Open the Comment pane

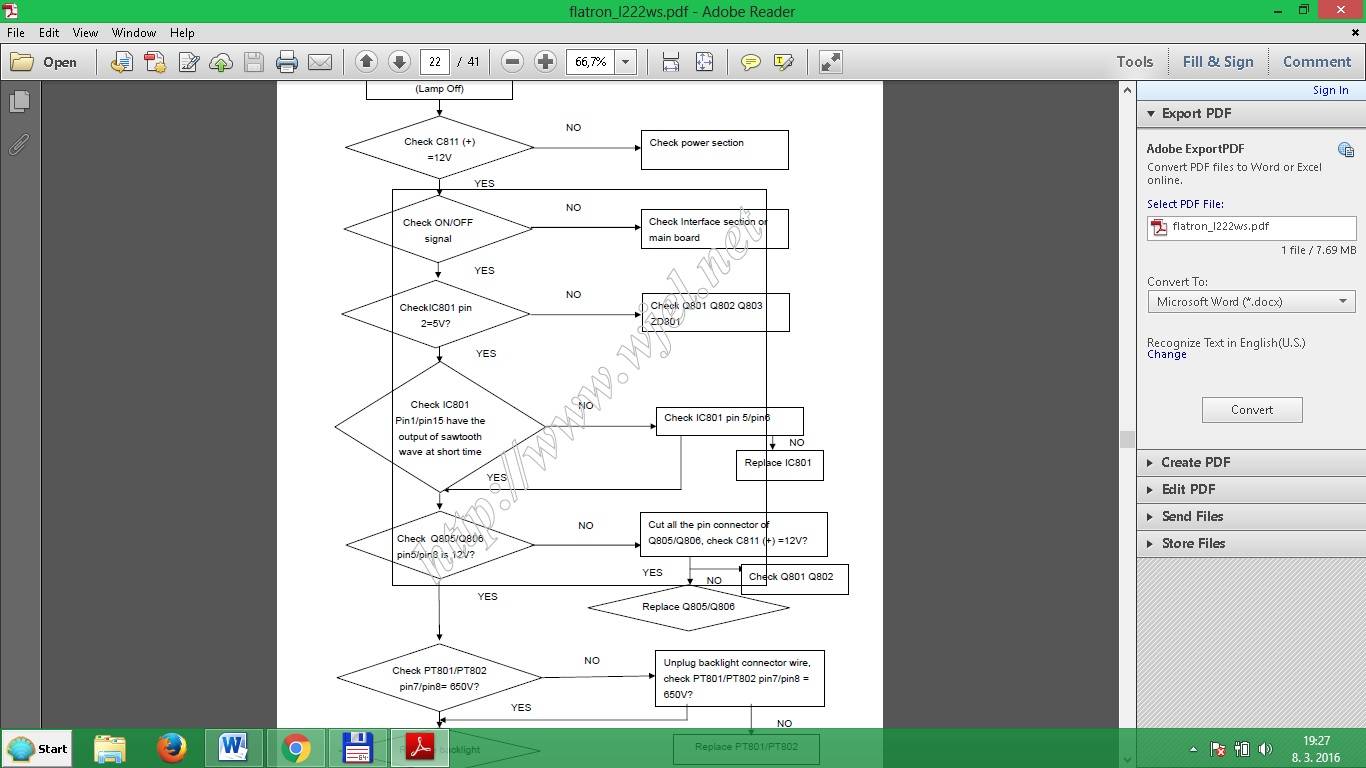(1317, 62)
